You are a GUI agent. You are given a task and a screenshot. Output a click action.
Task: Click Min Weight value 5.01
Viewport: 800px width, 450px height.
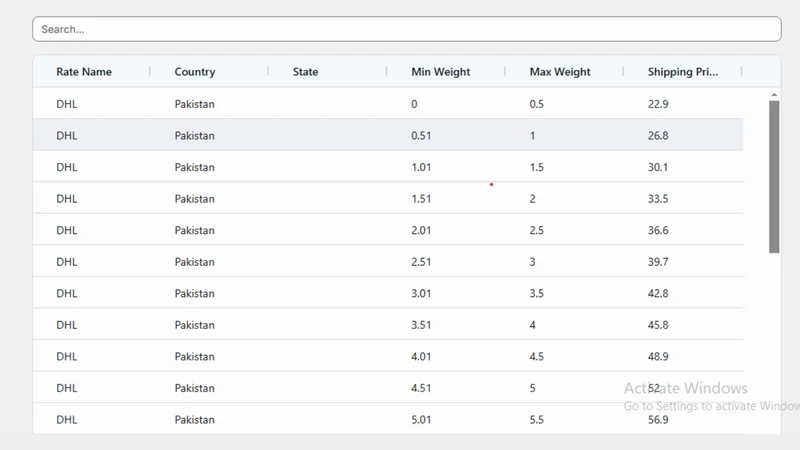pyautogui.click(x=421, y=420)
